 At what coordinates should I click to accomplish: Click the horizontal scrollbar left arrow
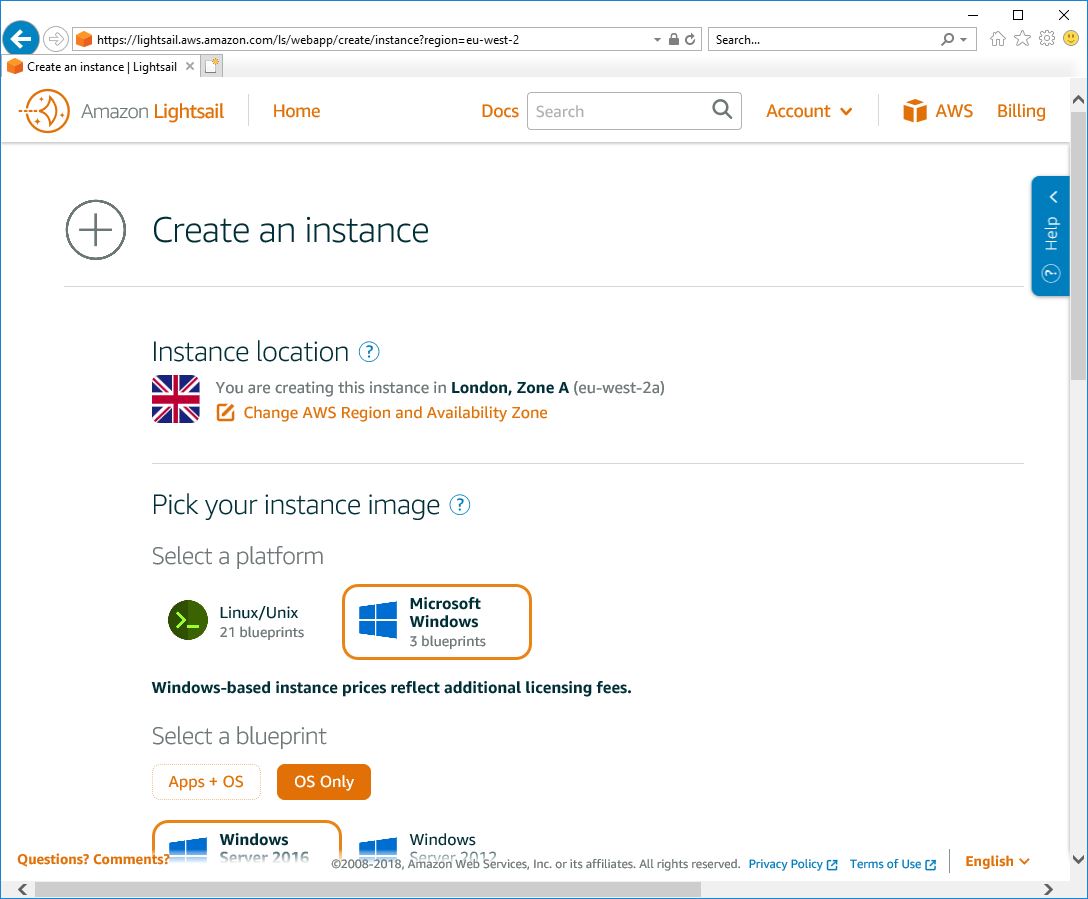coord(22,889)
